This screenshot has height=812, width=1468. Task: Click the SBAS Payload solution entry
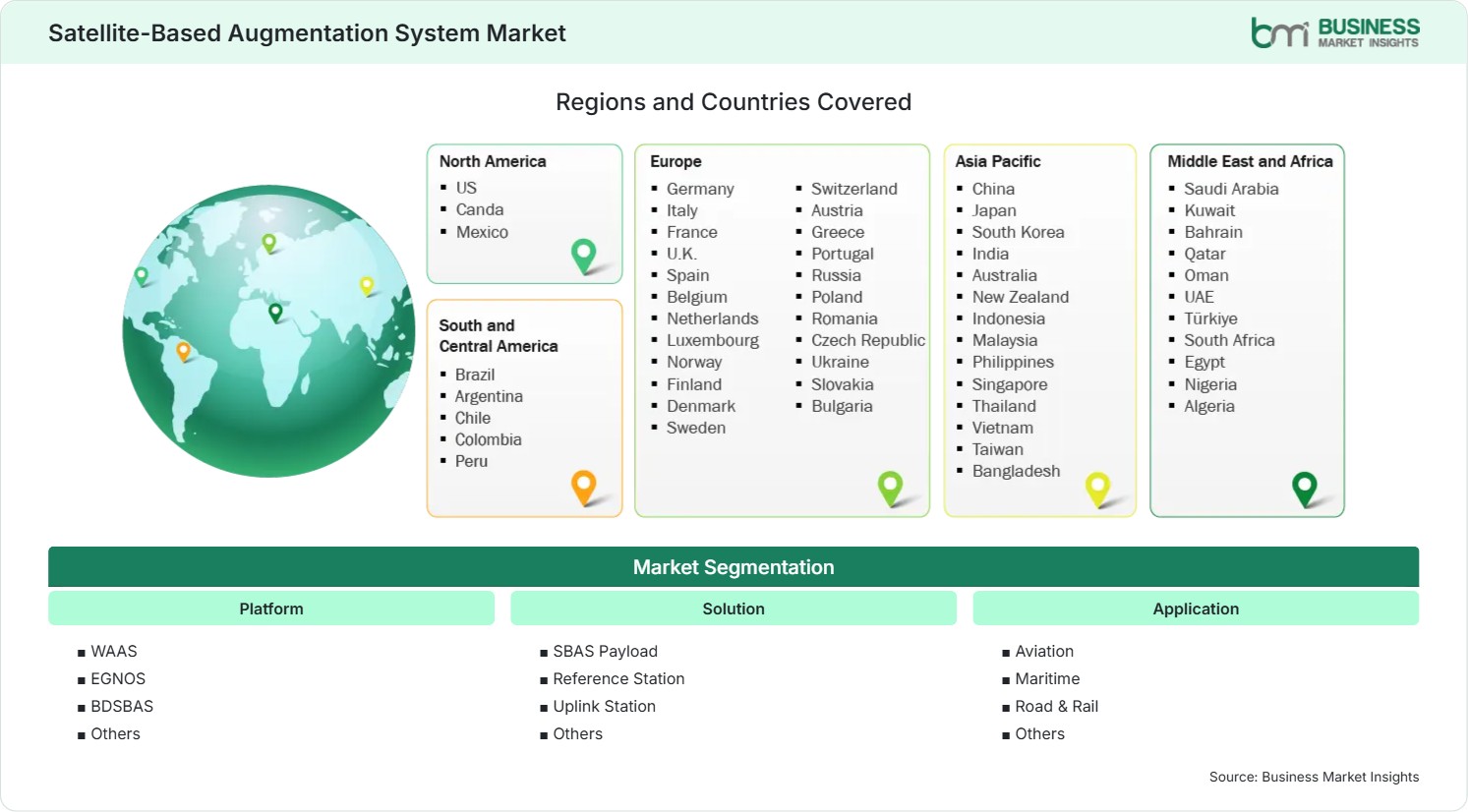pos(605,651)
